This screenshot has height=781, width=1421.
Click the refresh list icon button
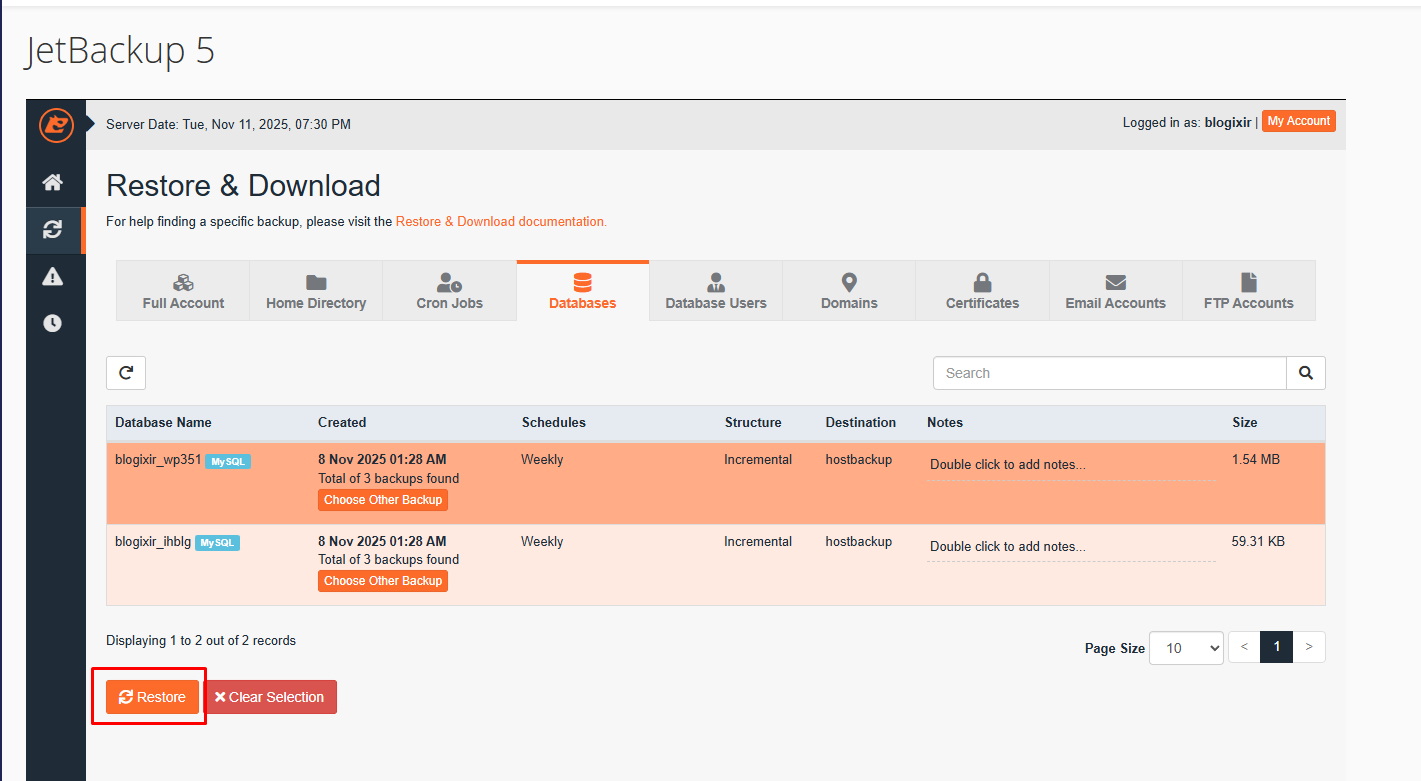(x=126, y=373)
